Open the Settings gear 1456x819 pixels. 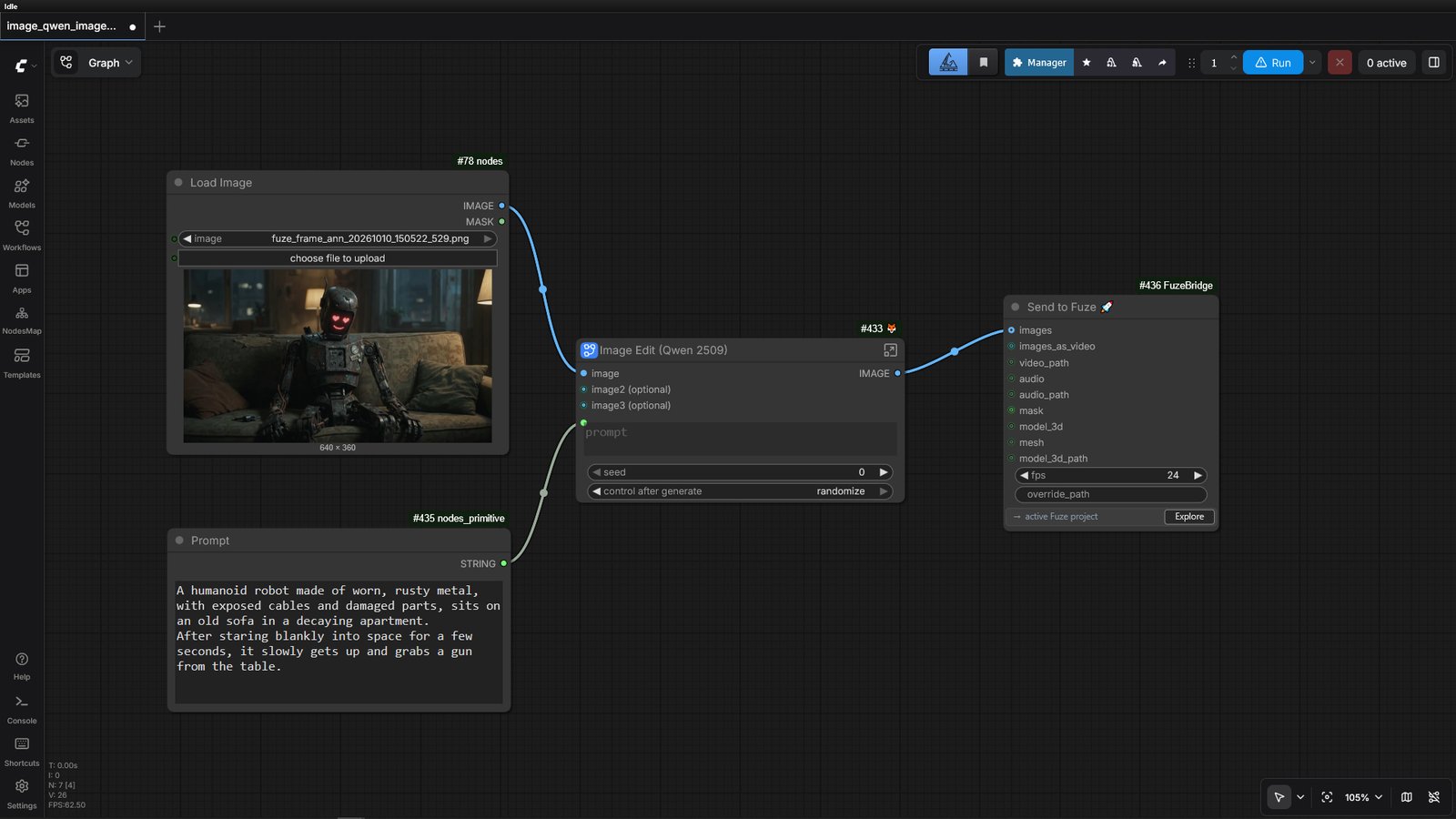pos(22,793)
